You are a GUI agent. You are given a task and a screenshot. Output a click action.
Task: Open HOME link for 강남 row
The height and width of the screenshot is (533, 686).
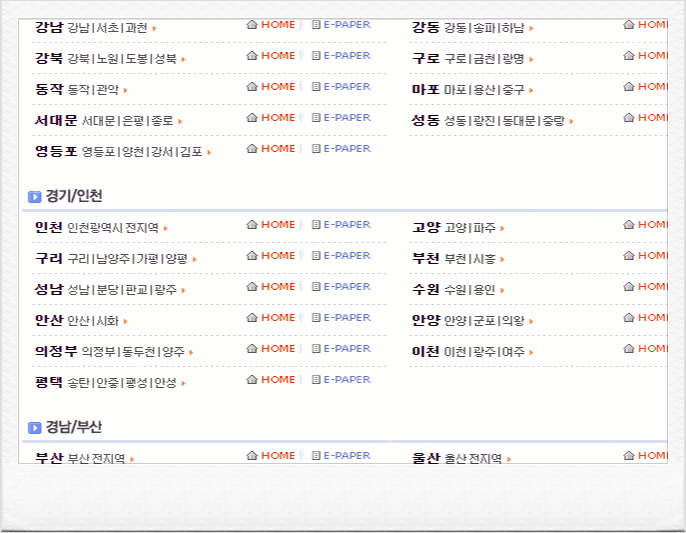(x=278, y=25)
